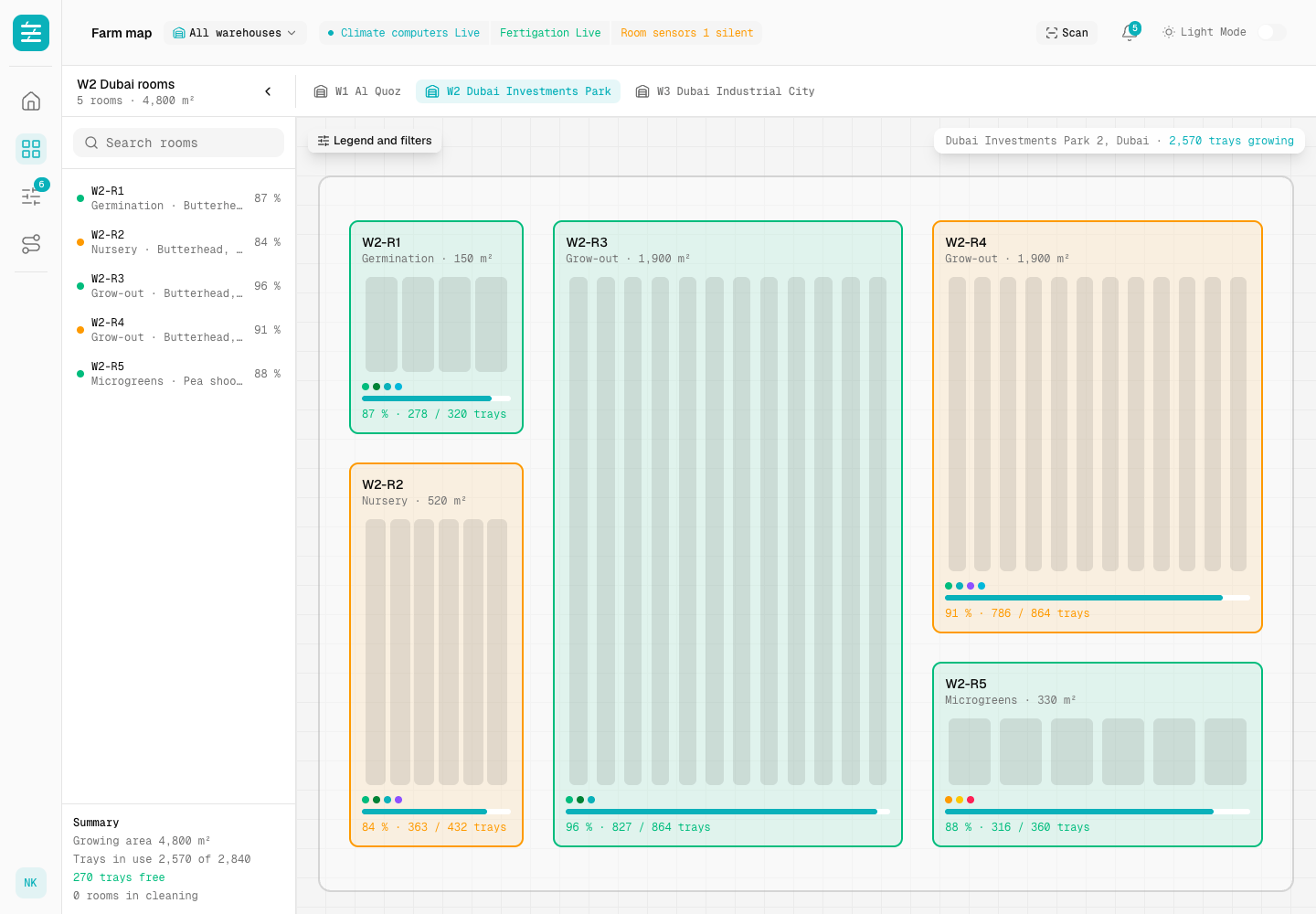This screenshot has width=1316, height=914.
Task: Click the Scan button
Action: (x=1067, y=33)
